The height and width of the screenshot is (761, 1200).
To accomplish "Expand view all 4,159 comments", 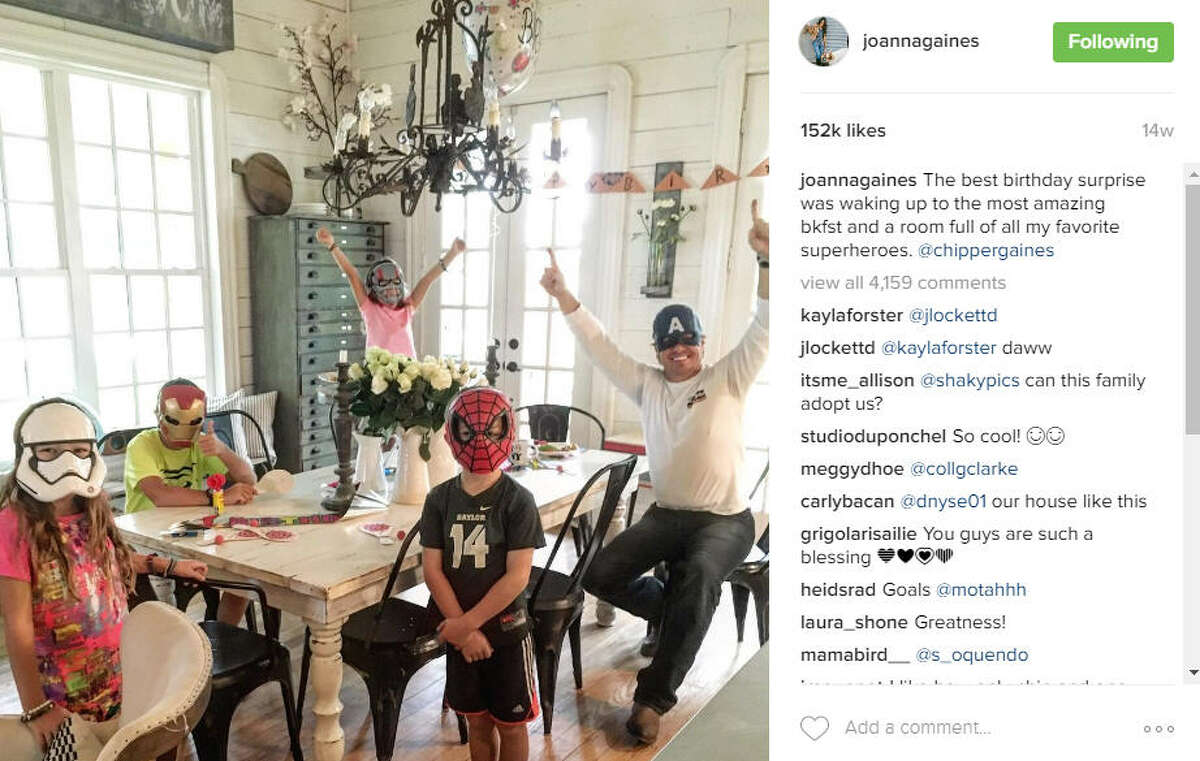I will tap(903, 282).
